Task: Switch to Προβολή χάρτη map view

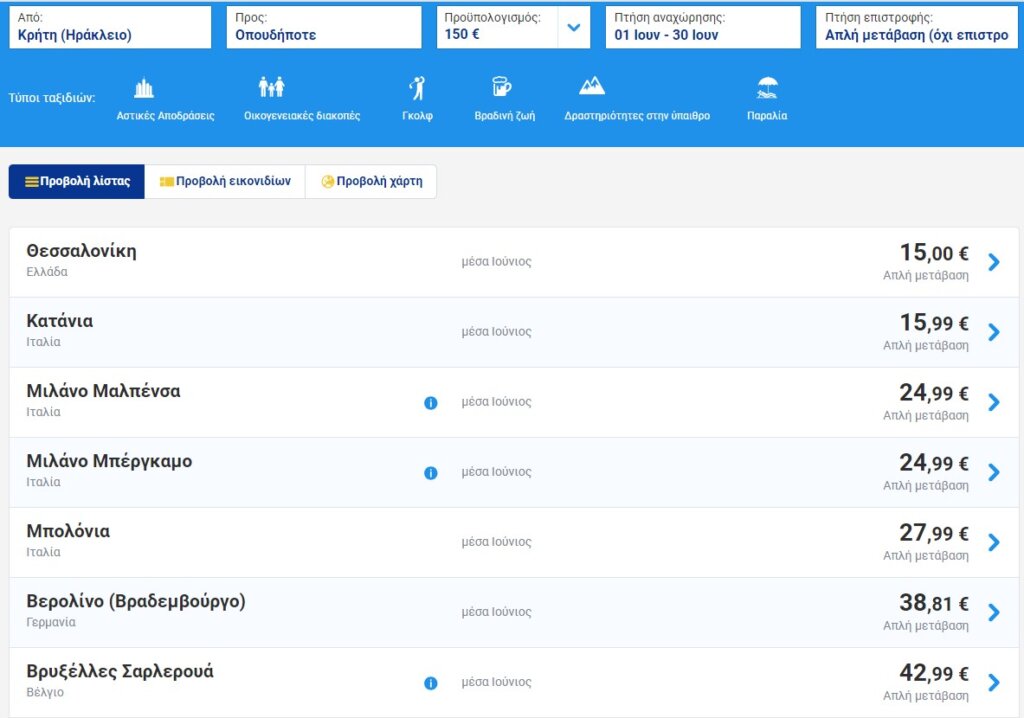Action: point(371,182)
